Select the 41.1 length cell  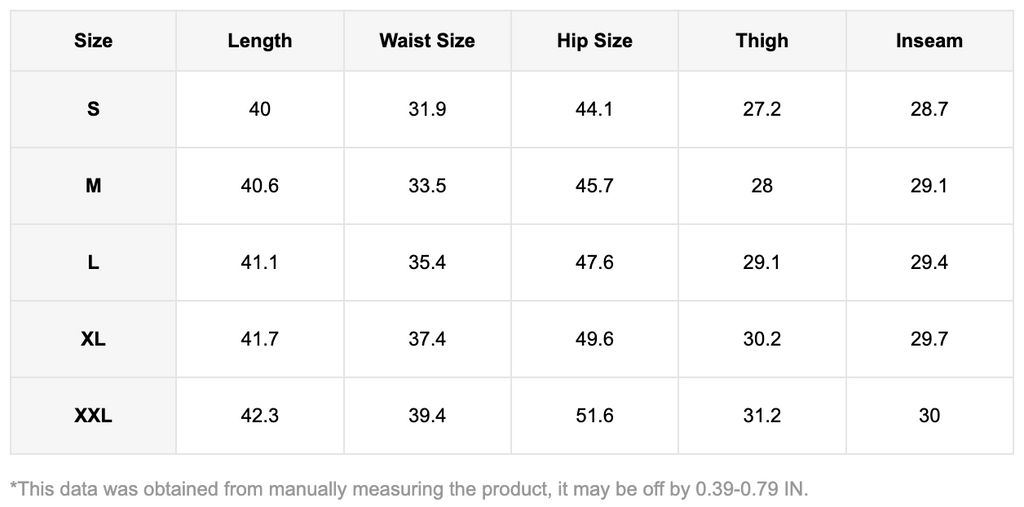pyautogui.click(x=260, y=263)
